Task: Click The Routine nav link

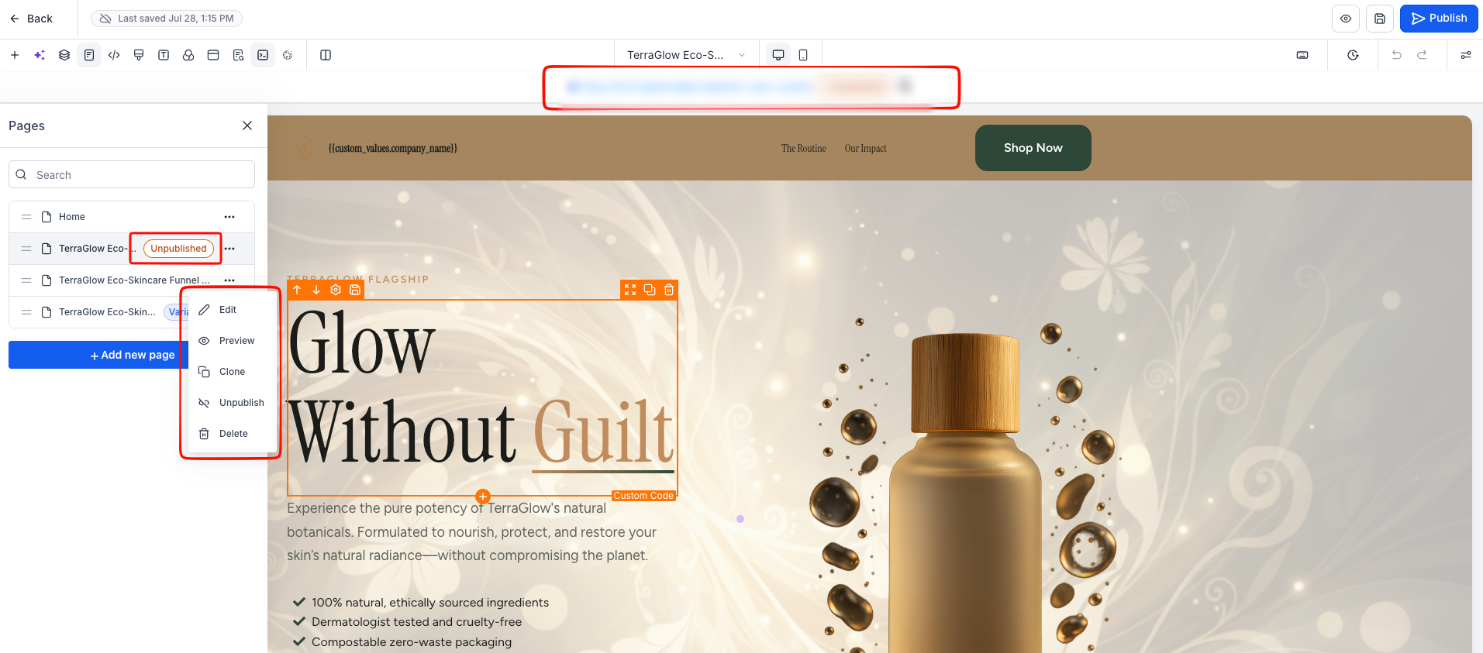Action: [804, 148]
